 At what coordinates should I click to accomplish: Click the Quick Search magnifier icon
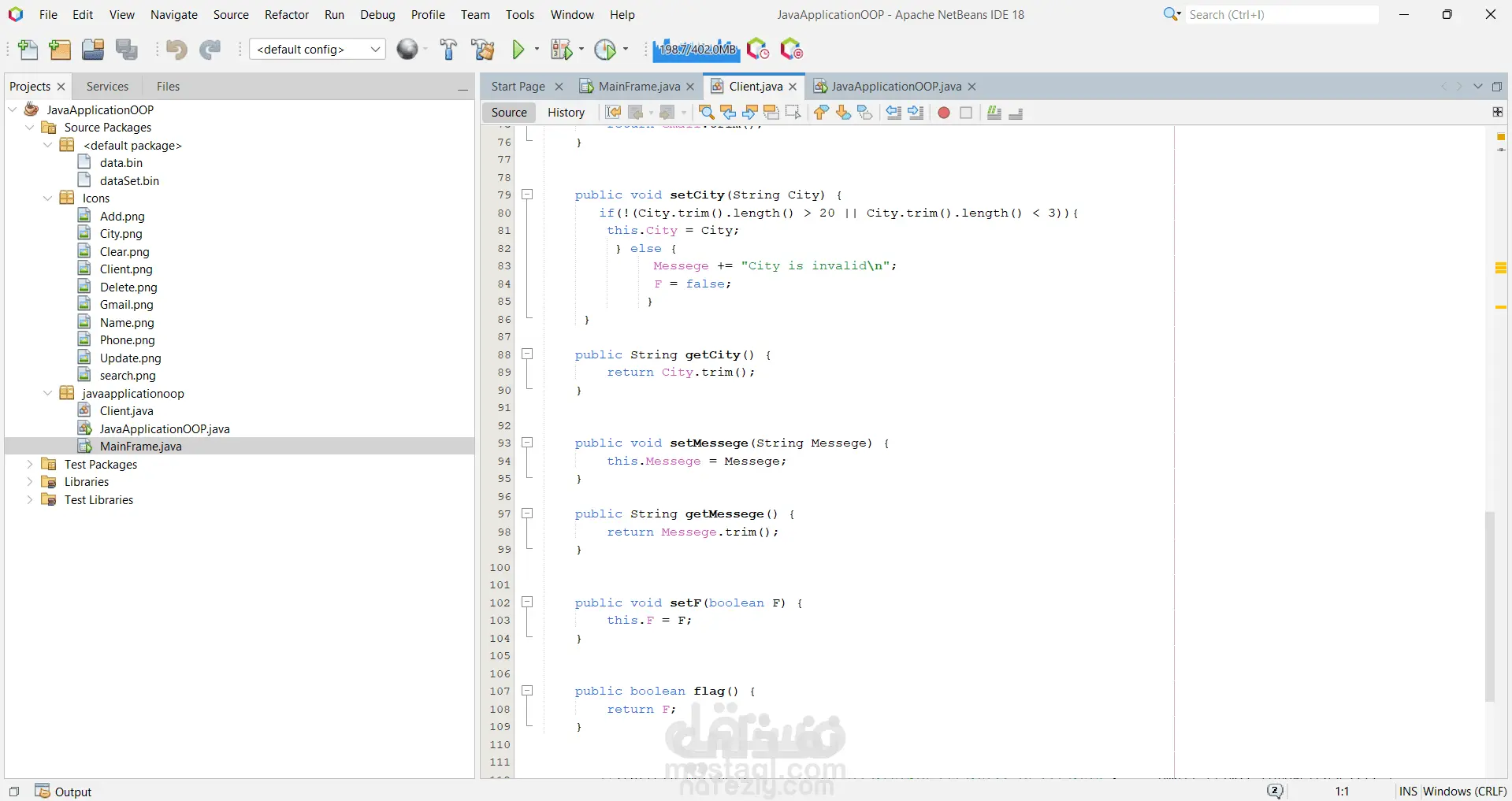click(1172, 14)
